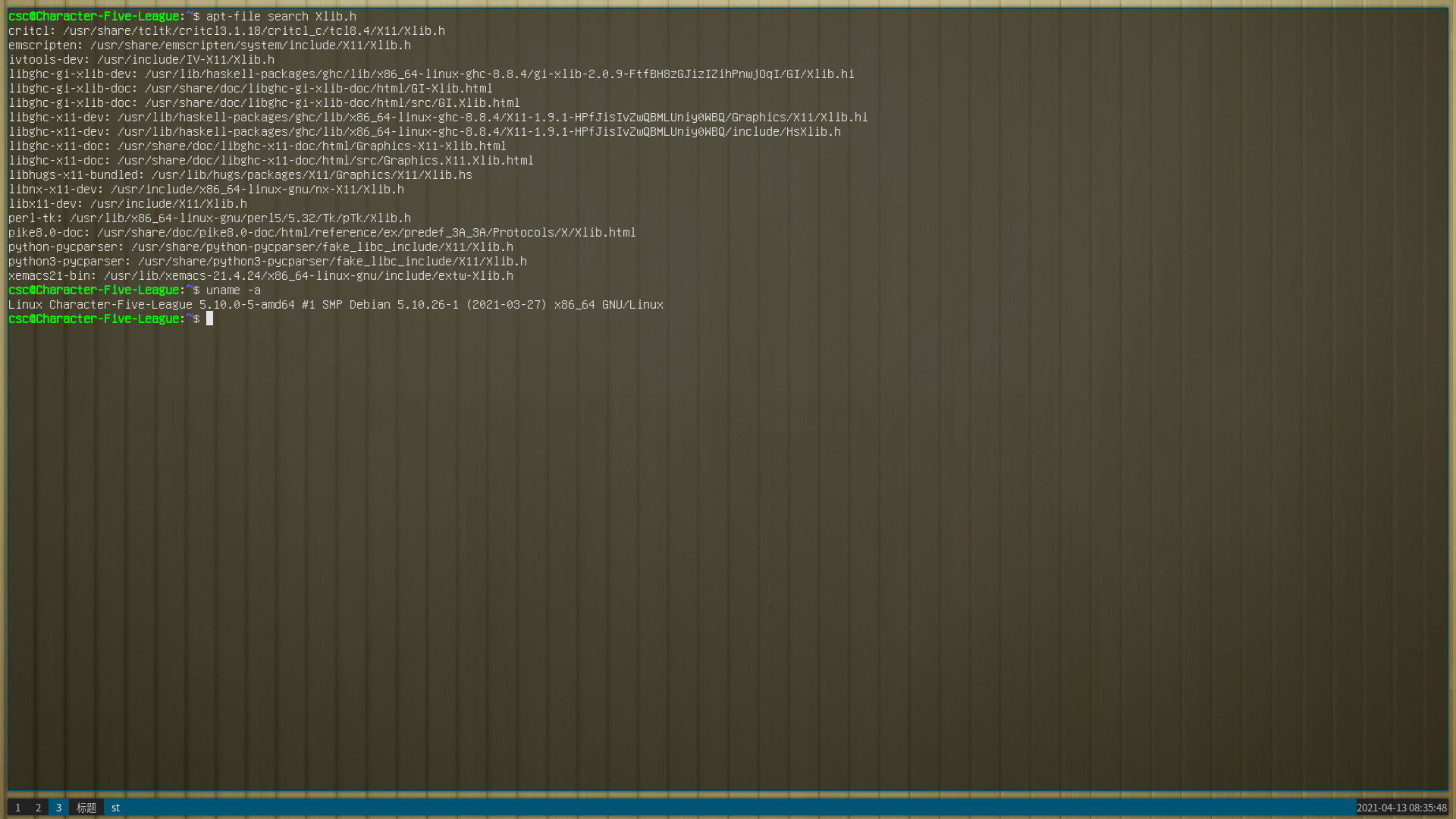Click the date and time status text
The width and height of the screenshot is (1456, 819).
pos(1401,808)
